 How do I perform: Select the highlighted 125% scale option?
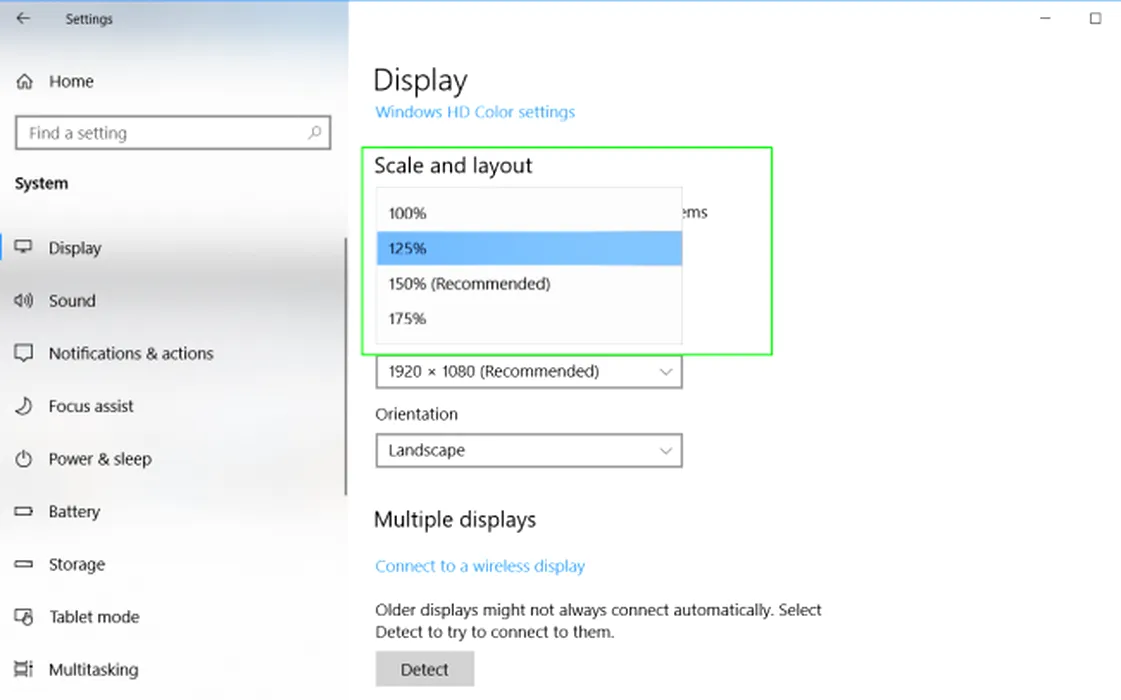529,248
